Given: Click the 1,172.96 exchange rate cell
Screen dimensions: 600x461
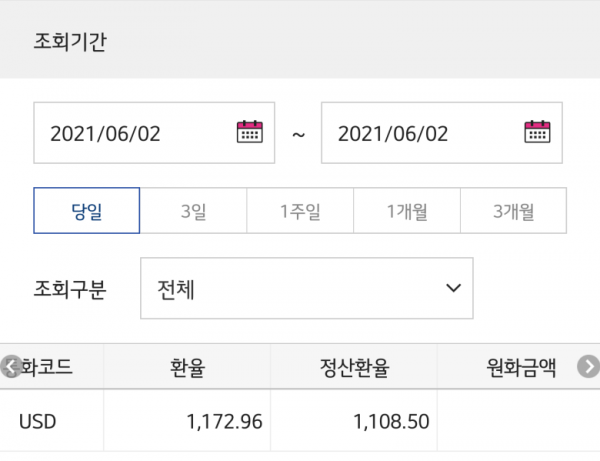Looking at the screenshot, I should [x=187, y=421].
